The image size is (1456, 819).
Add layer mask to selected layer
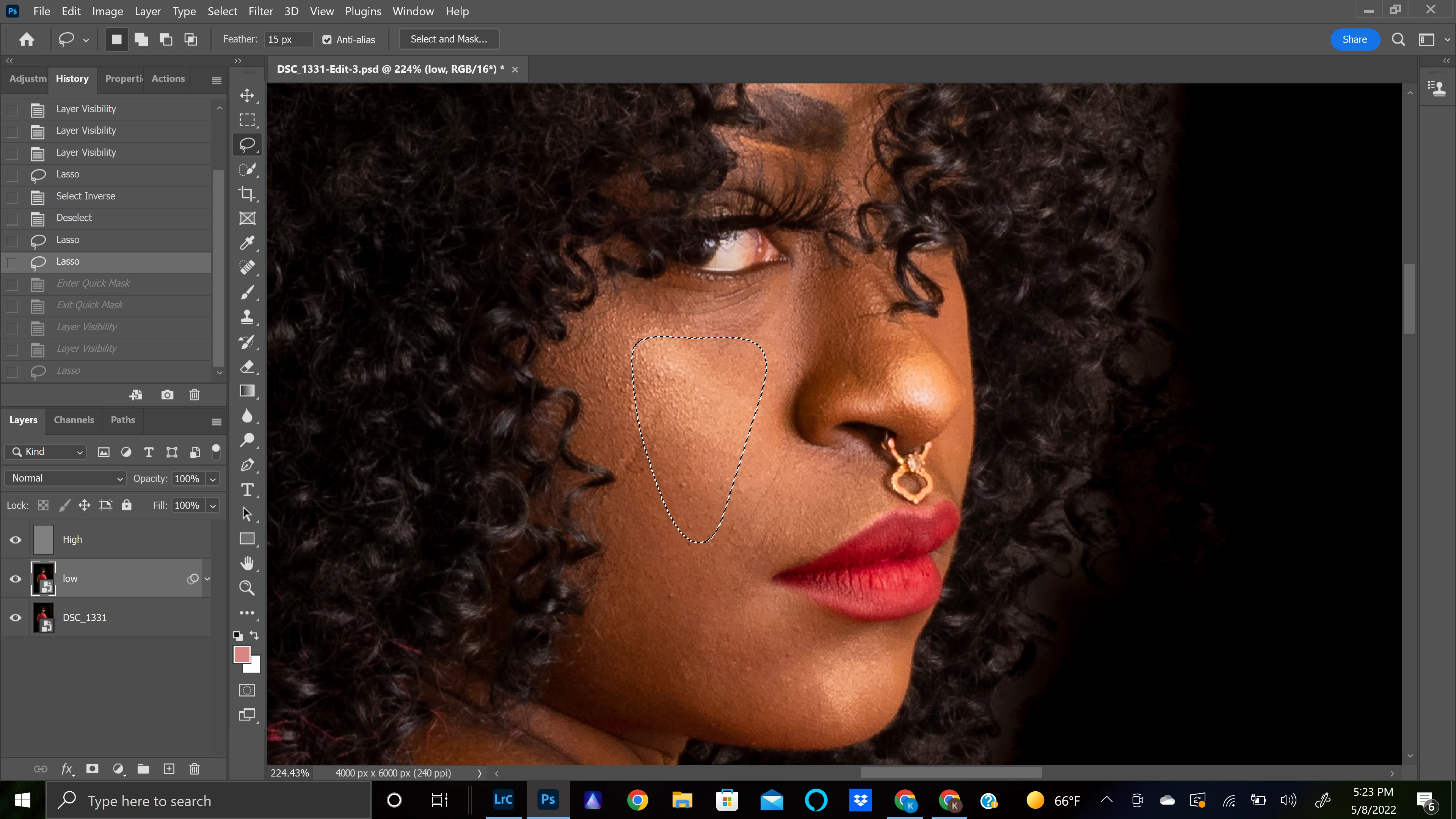(x=92, y=769)
